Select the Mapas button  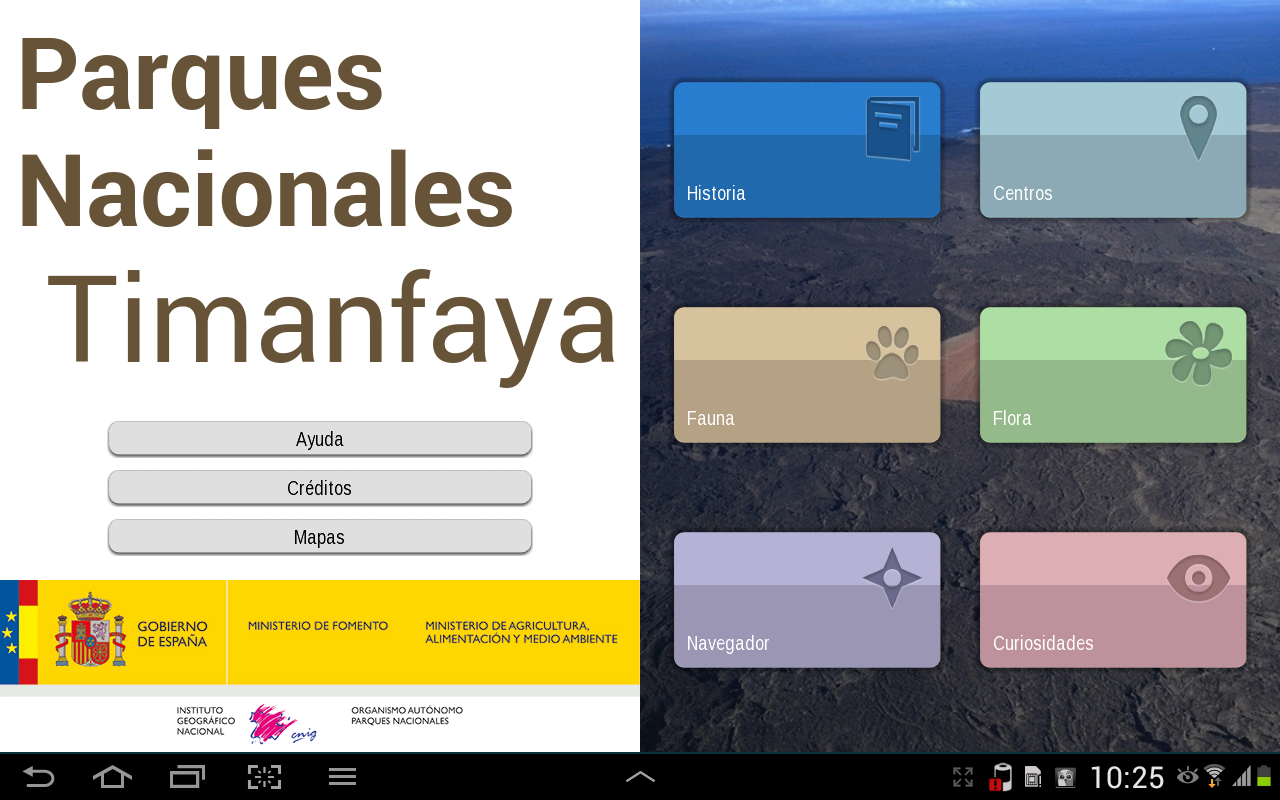tap(320, 537)
